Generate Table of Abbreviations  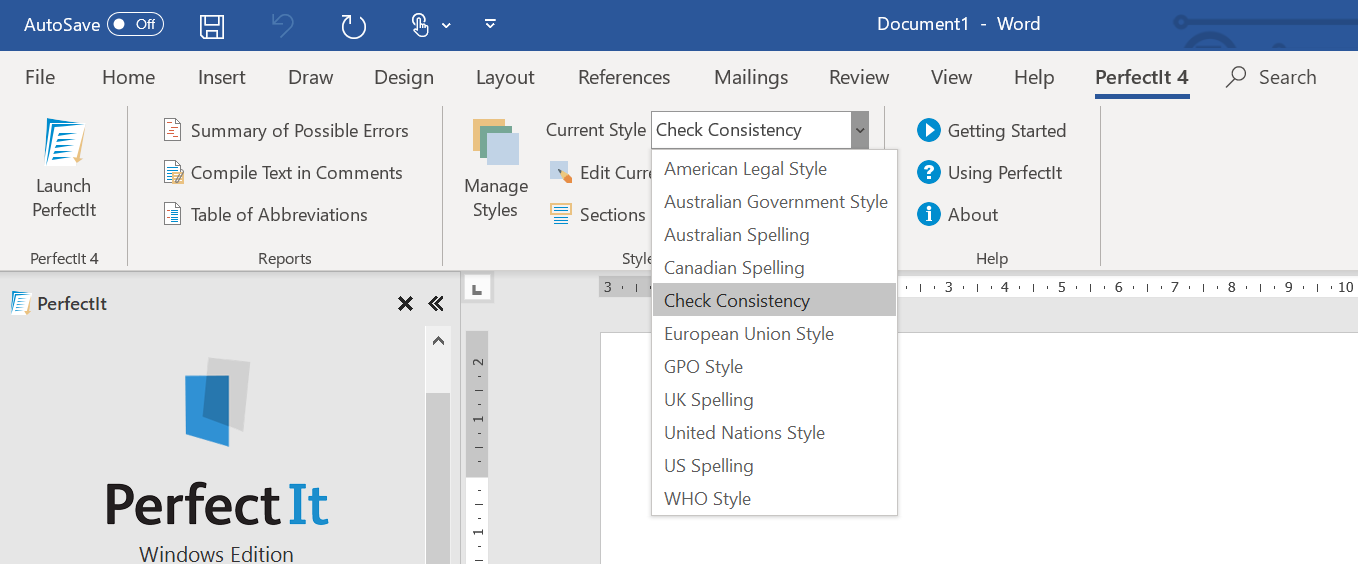pos(265,214)
